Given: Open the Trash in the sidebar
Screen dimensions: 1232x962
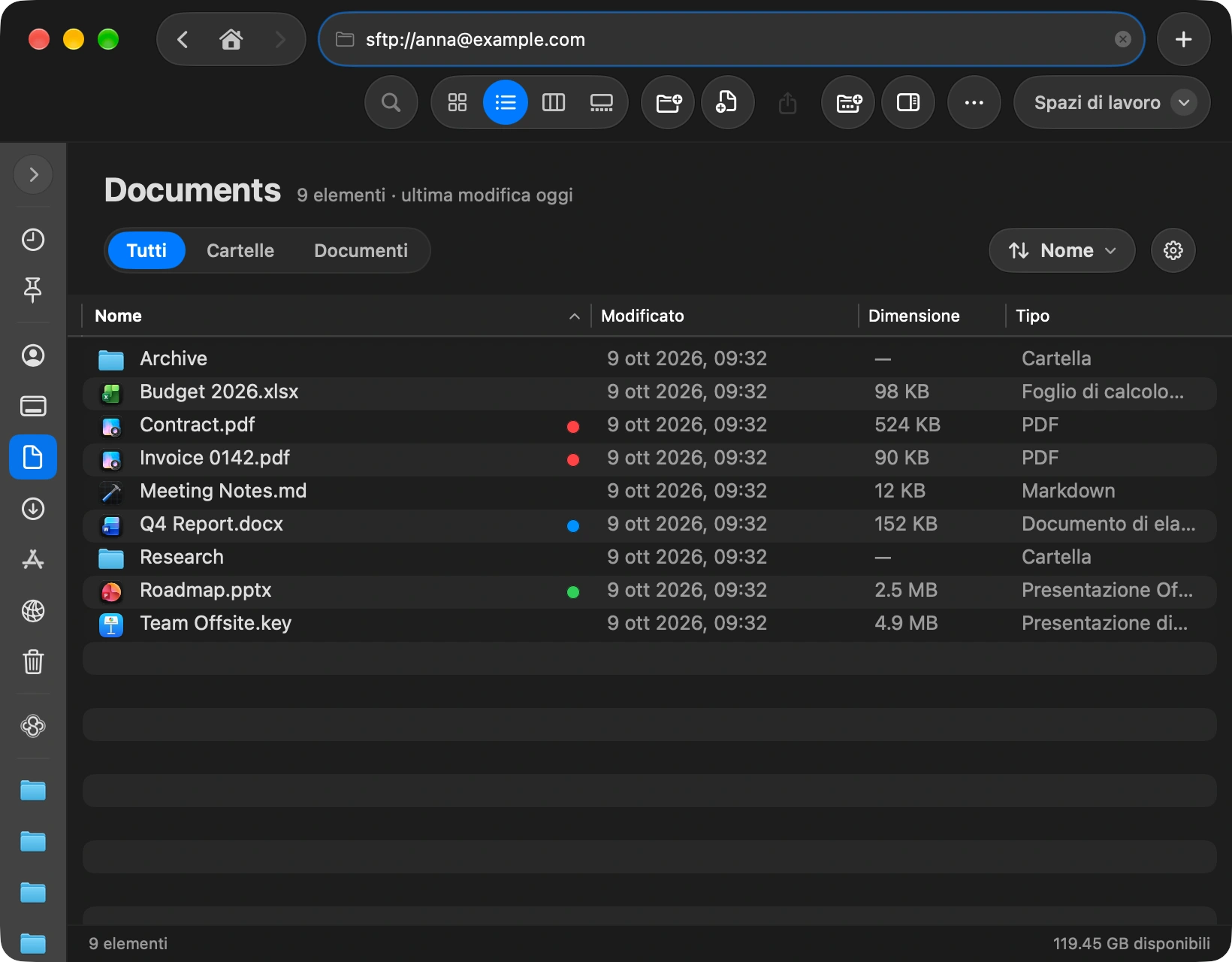Looking at the screenshot, I should click(33, 662).
